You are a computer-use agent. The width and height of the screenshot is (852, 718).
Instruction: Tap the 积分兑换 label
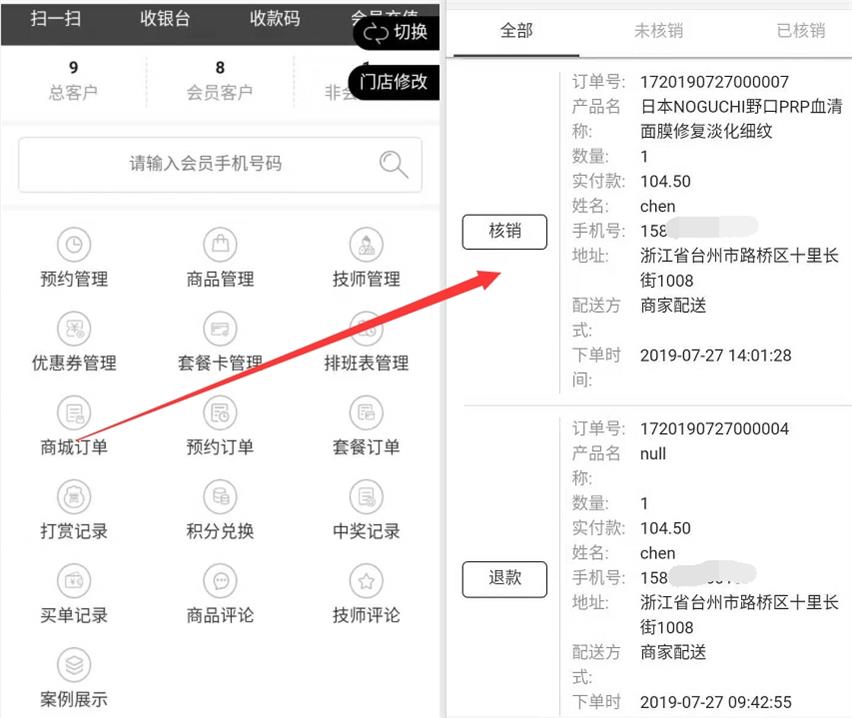click(220, 531)
